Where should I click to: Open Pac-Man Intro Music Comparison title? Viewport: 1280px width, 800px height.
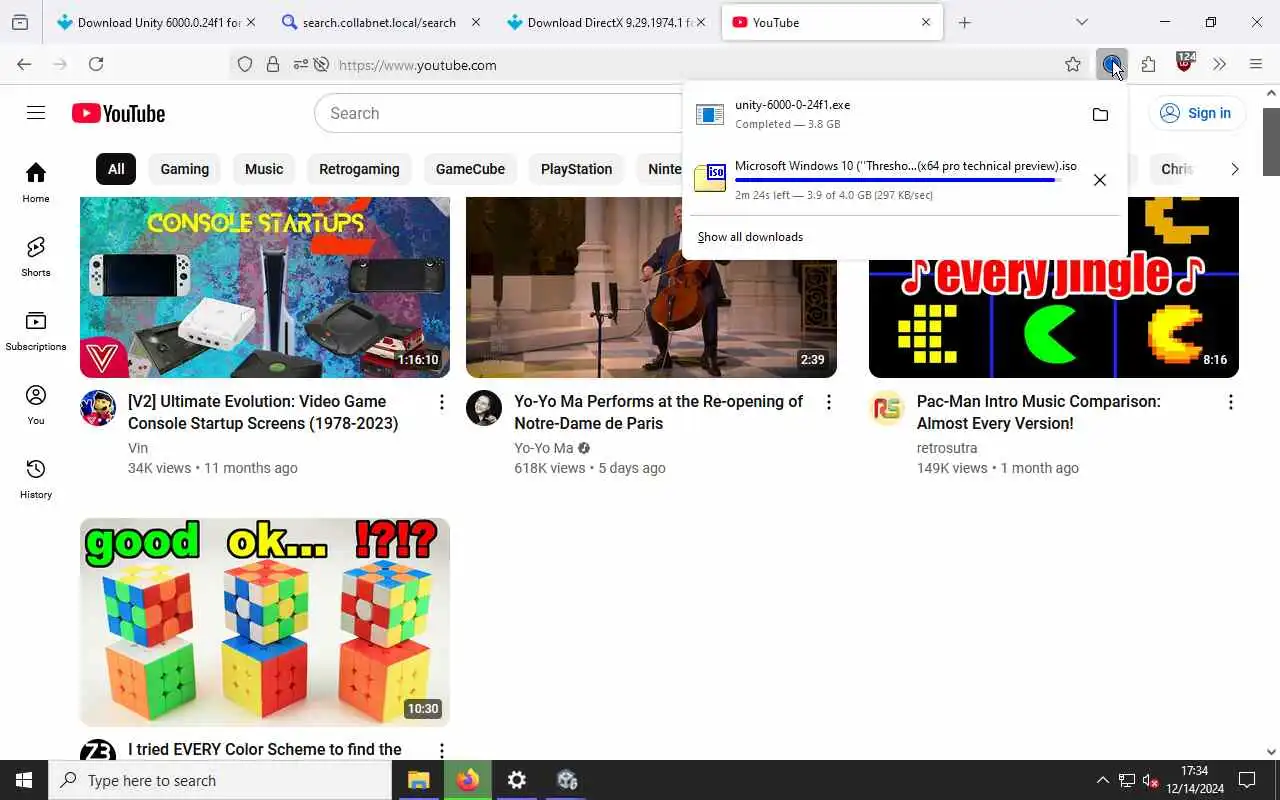pyautogui.click(x=1038, y=412)
